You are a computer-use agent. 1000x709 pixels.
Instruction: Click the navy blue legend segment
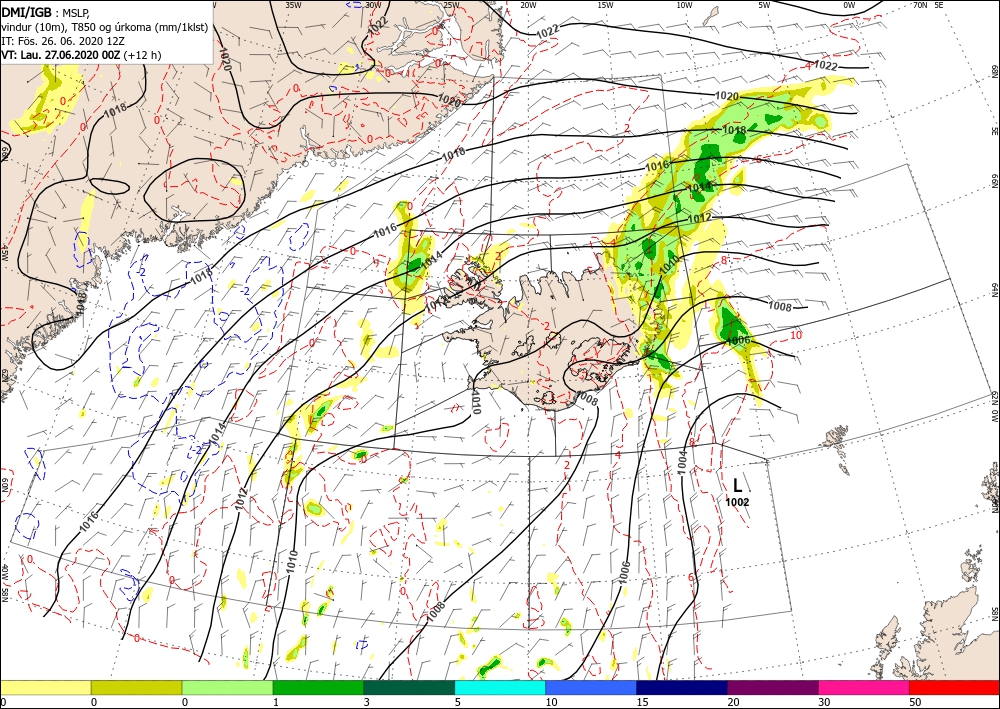coord(682,687)
